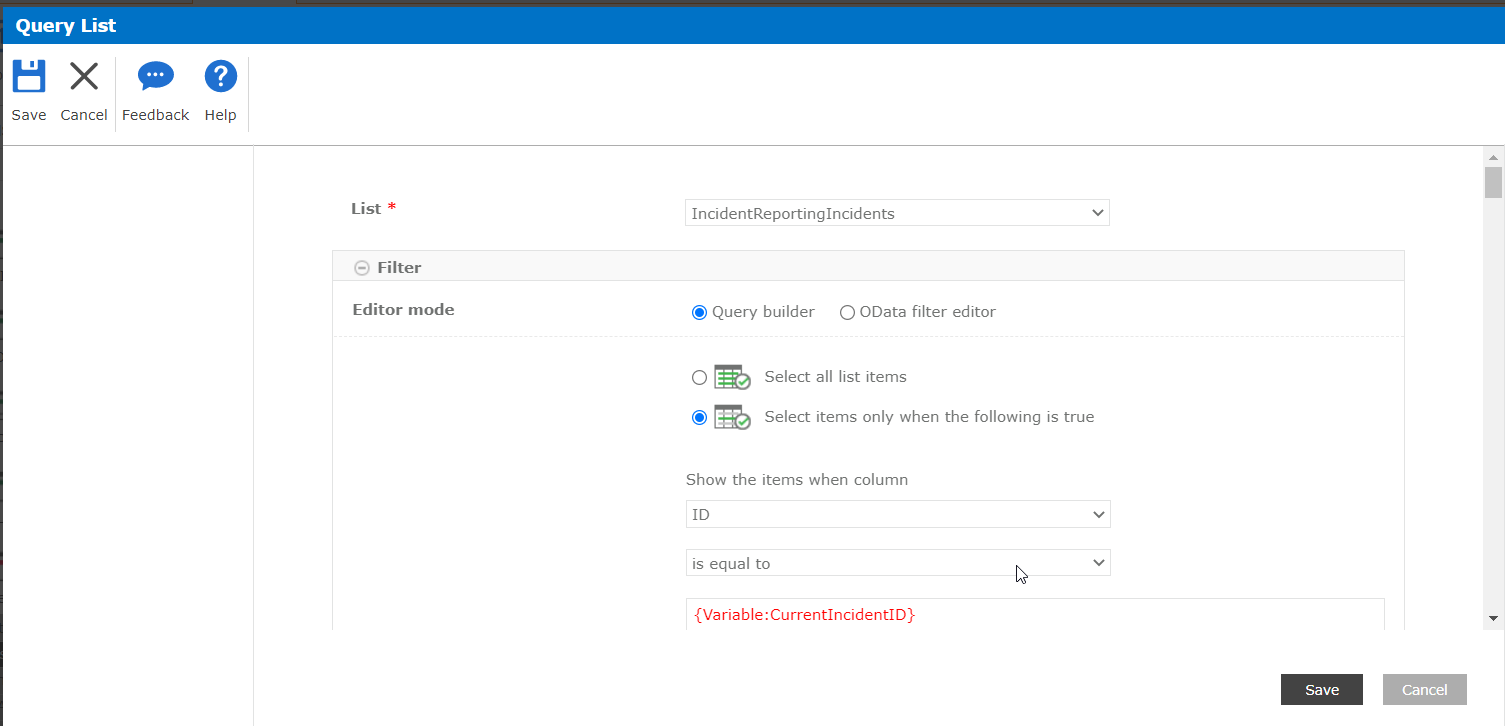
Task: Click the scrollbar up arrow
Action: tap(1493, 157)
